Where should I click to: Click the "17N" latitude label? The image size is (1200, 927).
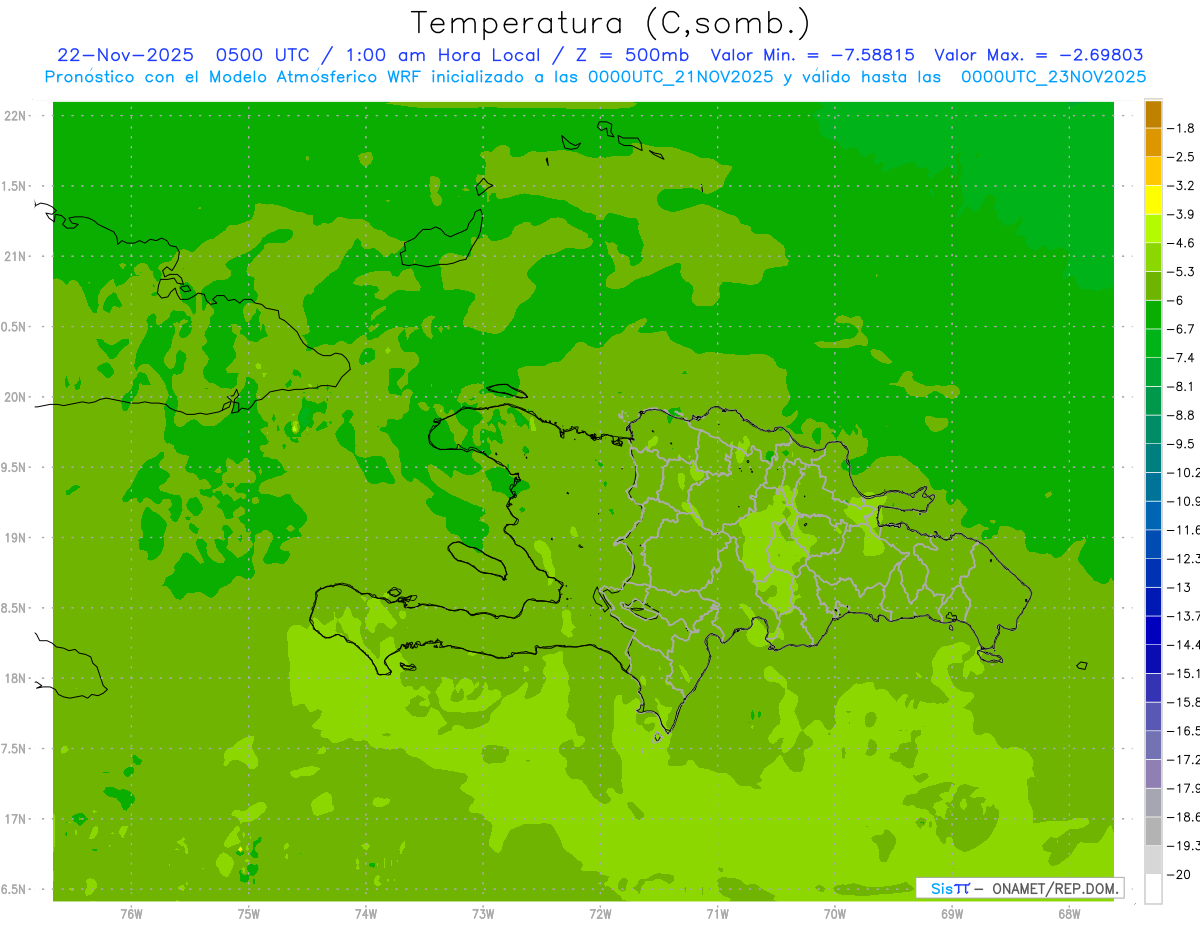pyautogui.click(x=16, y=819)
